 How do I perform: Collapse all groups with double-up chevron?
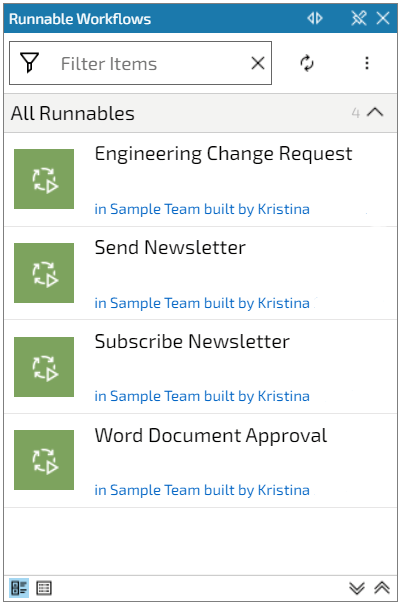pos(382,588)
